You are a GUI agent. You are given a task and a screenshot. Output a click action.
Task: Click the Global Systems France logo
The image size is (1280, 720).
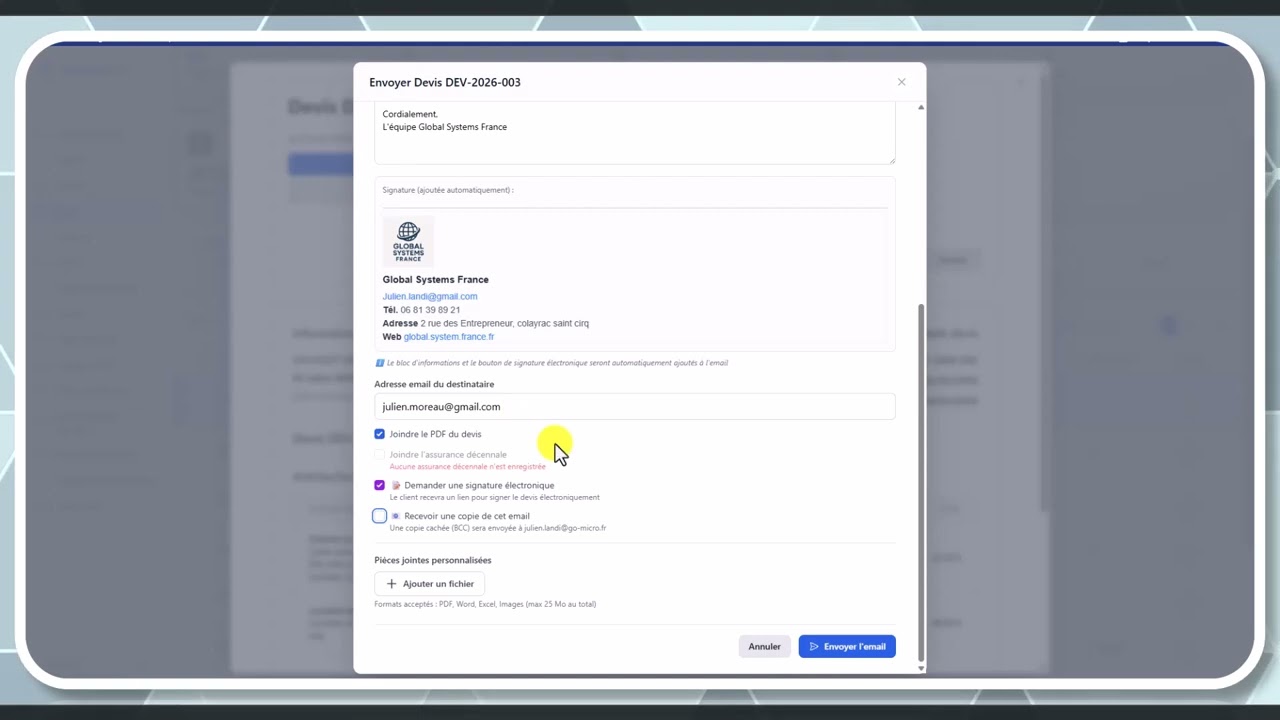408,242
